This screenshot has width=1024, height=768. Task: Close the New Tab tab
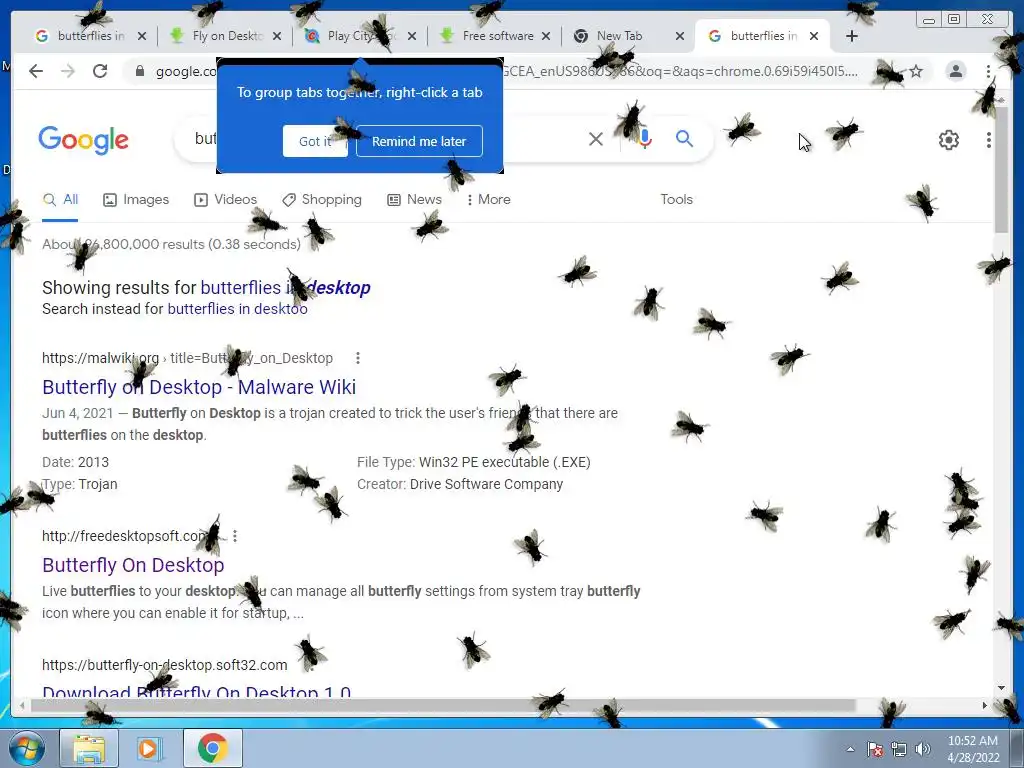click(680, 36)
